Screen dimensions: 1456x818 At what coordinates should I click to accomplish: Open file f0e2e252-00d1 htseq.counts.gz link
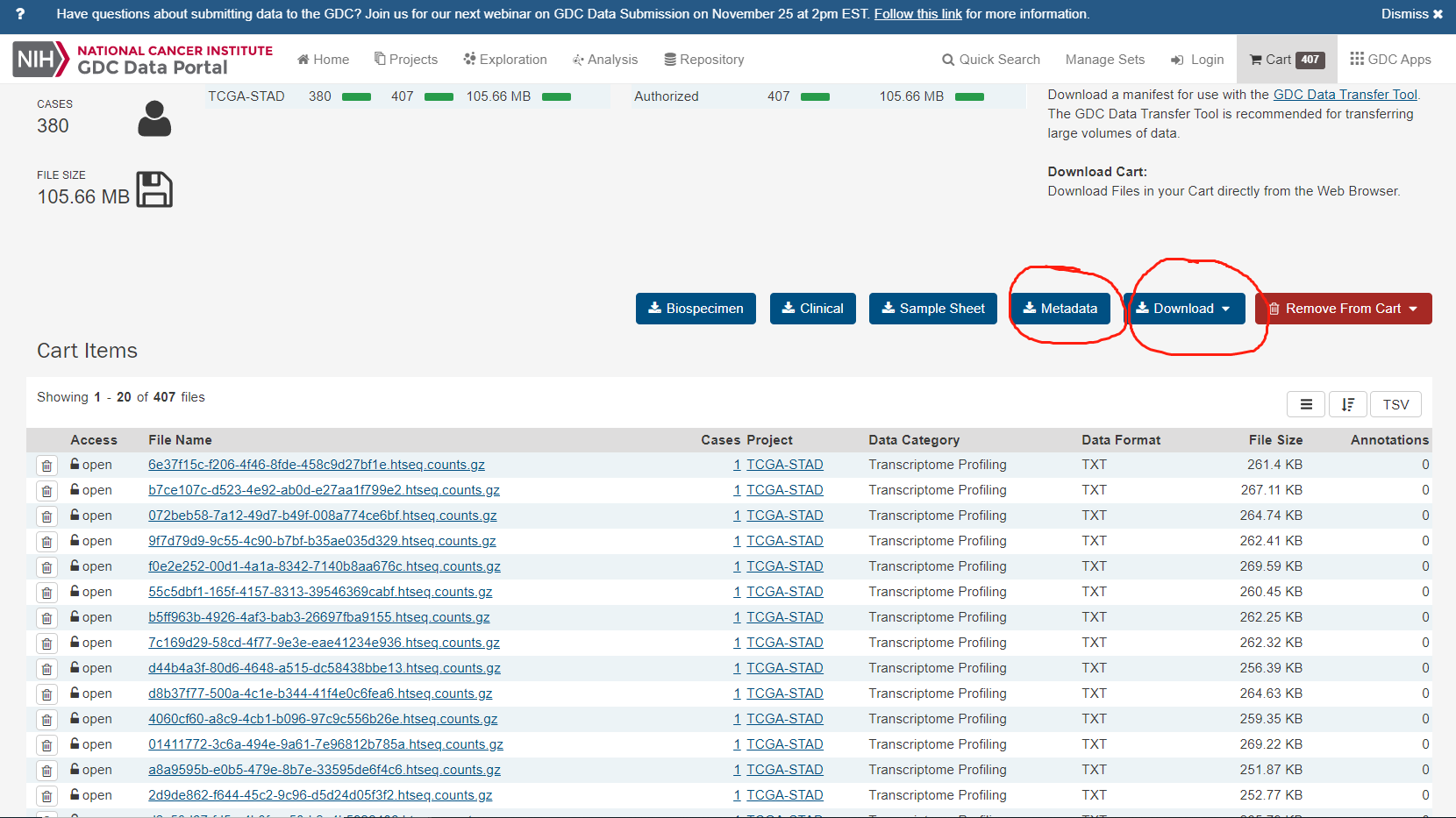pyautogui.click(x=325, y=566)
